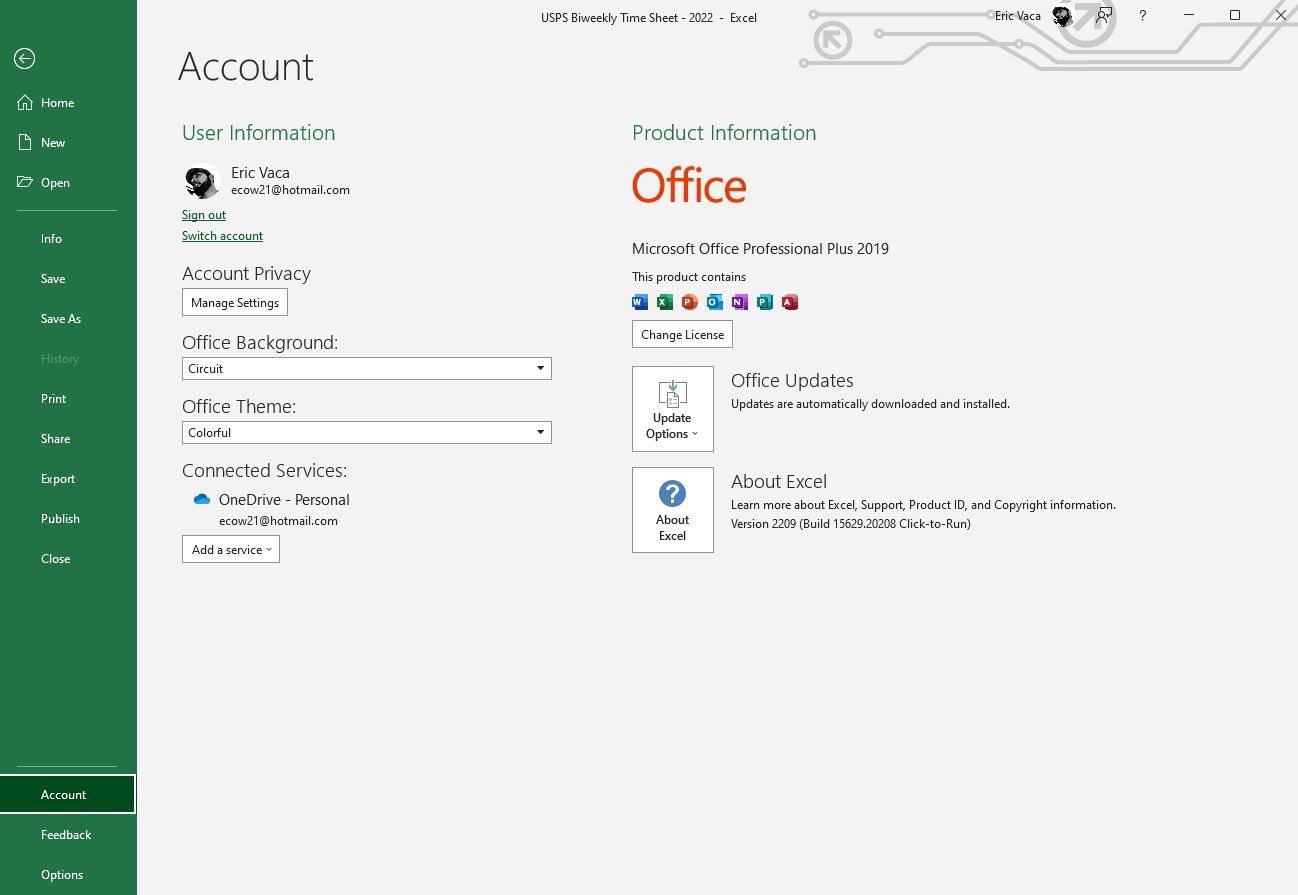Image resolution: width=1298 pixels, height=895 pixels.
Task: Click the account avatar in the title bar
Action: (1062, 16)
